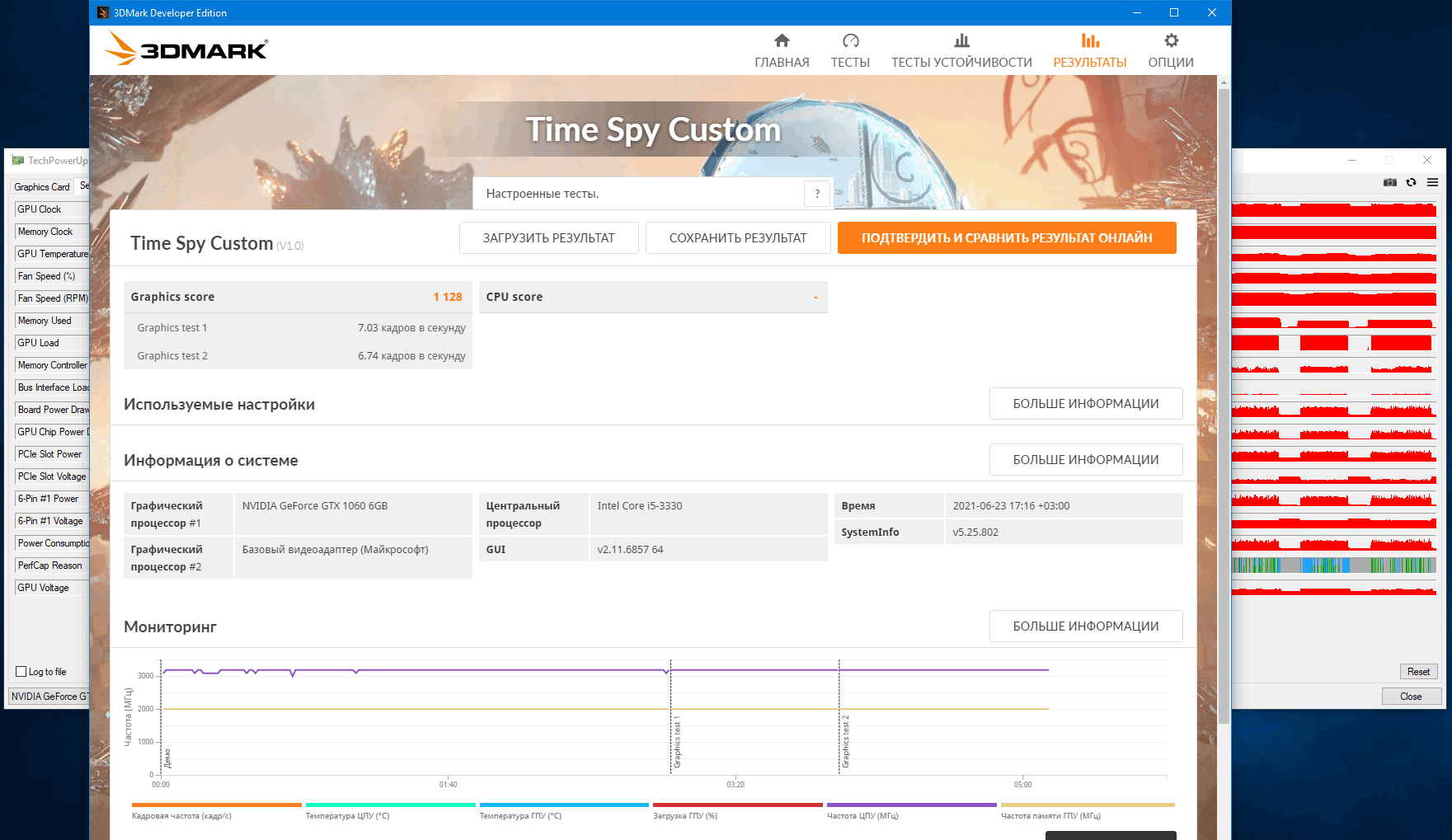Image resolution: width=1452 pixels, height=840 pixels.
Task: Click ЗАГРУЗИТЬ РЕЗУЛЬТАТ button
Action: pyautogui.click(x=548, y=238)
